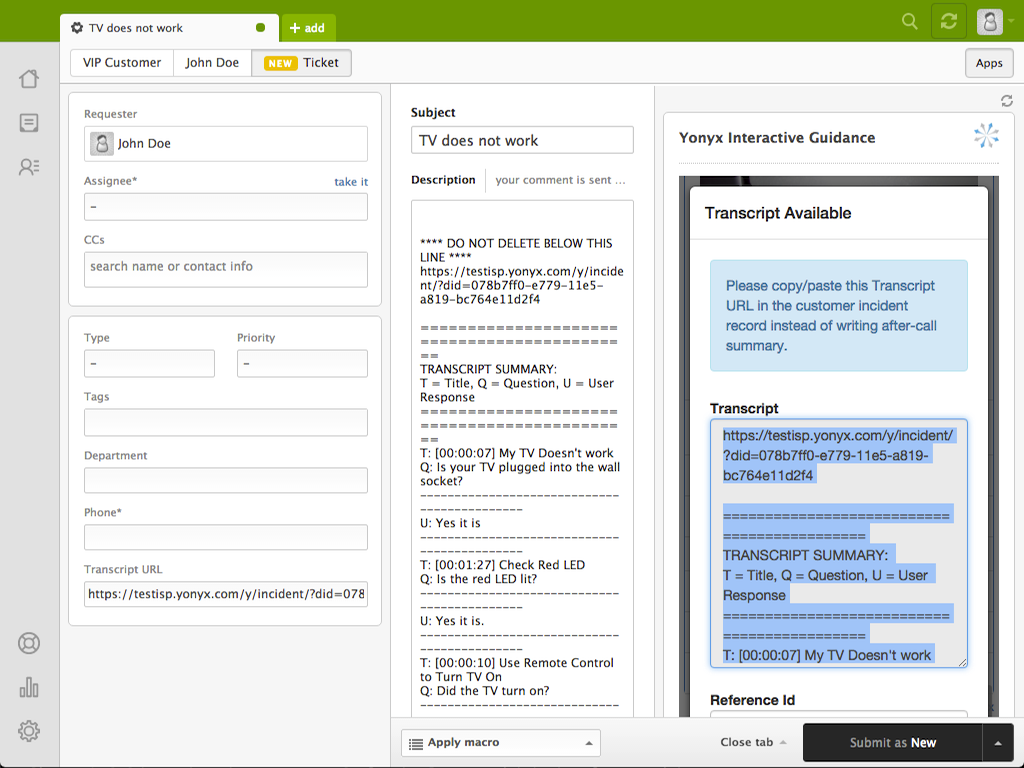Click into the Subject input field
The image size is (1024, 768).
(x=522, y=141)
